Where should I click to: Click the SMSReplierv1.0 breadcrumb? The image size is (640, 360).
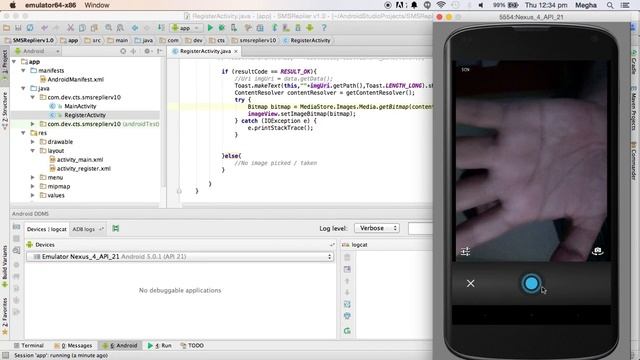coord(29,40)
